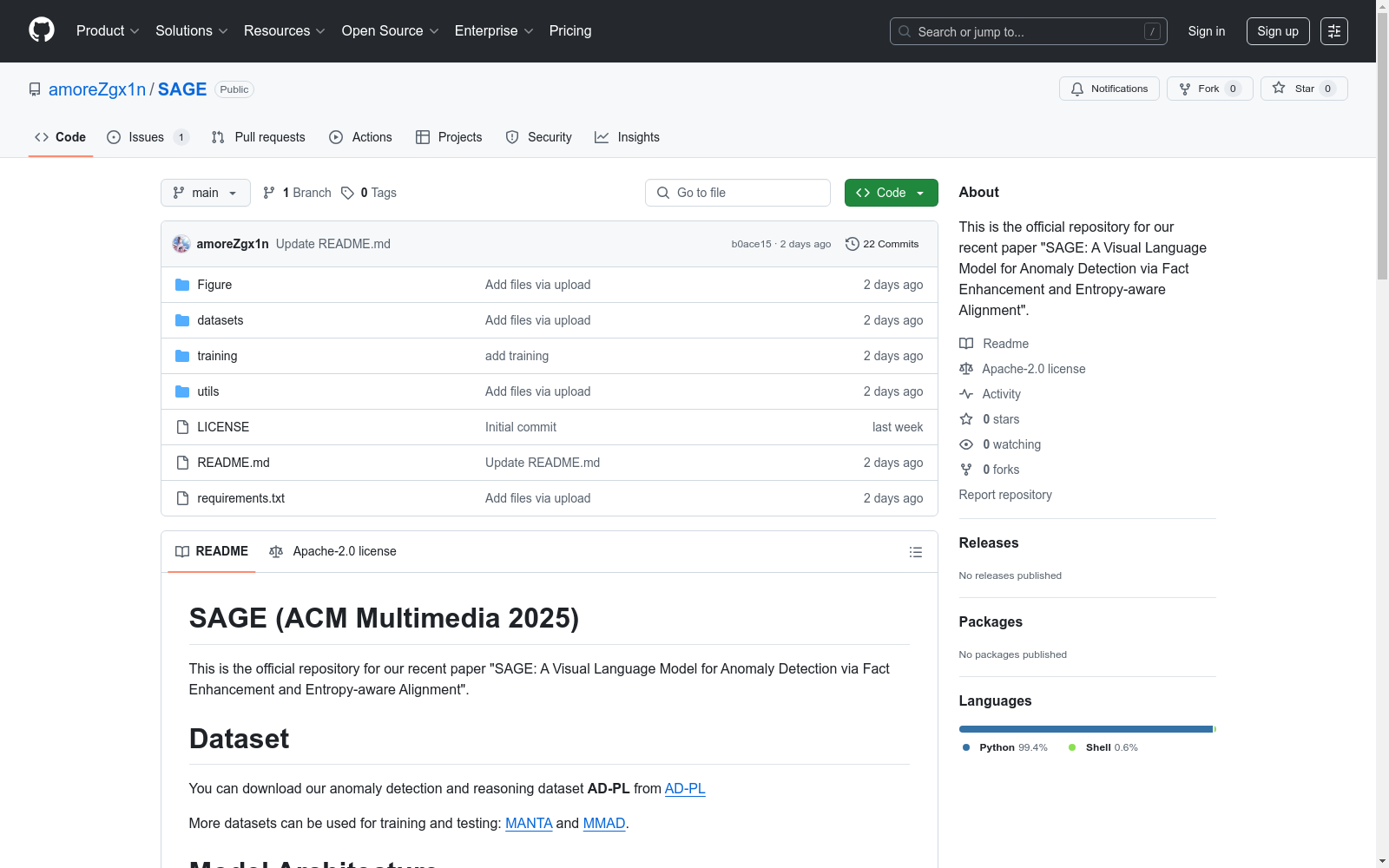
Task: Expand the Resources menu
Action: (x=284, y=31)
